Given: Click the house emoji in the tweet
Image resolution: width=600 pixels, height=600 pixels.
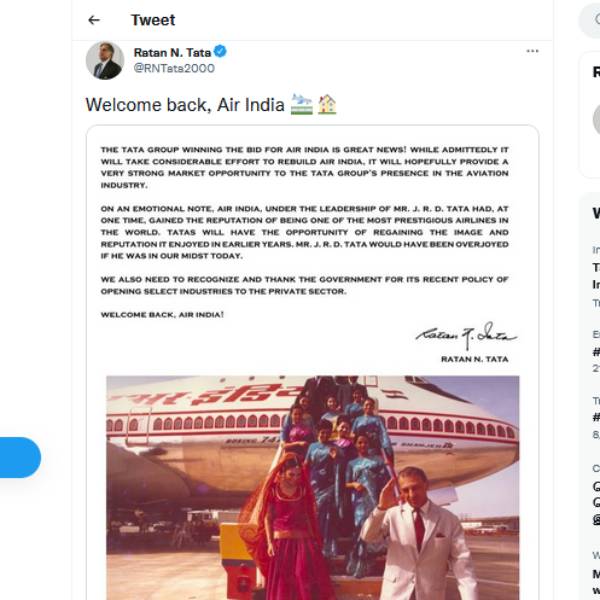Looking at the screenshot, I should [327, 104].
